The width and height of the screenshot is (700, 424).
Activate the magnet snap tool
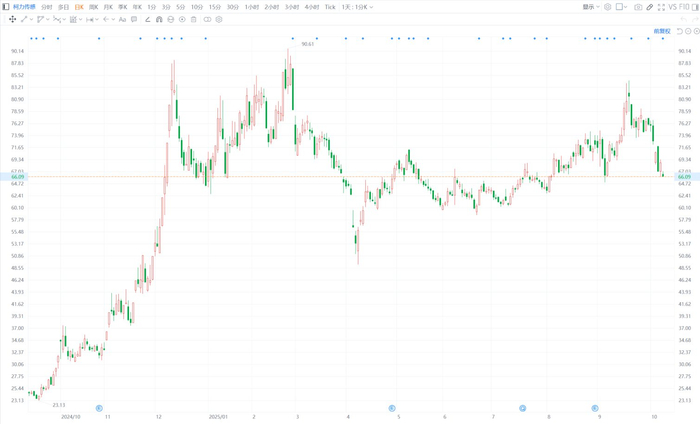coord(159,19)
